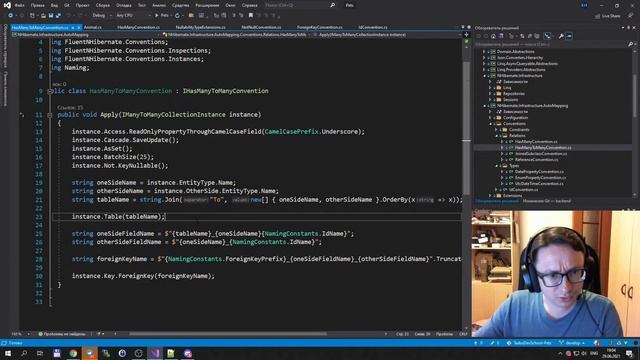
Task: Click the repository name in the status bar
Action: click(529, 343)
